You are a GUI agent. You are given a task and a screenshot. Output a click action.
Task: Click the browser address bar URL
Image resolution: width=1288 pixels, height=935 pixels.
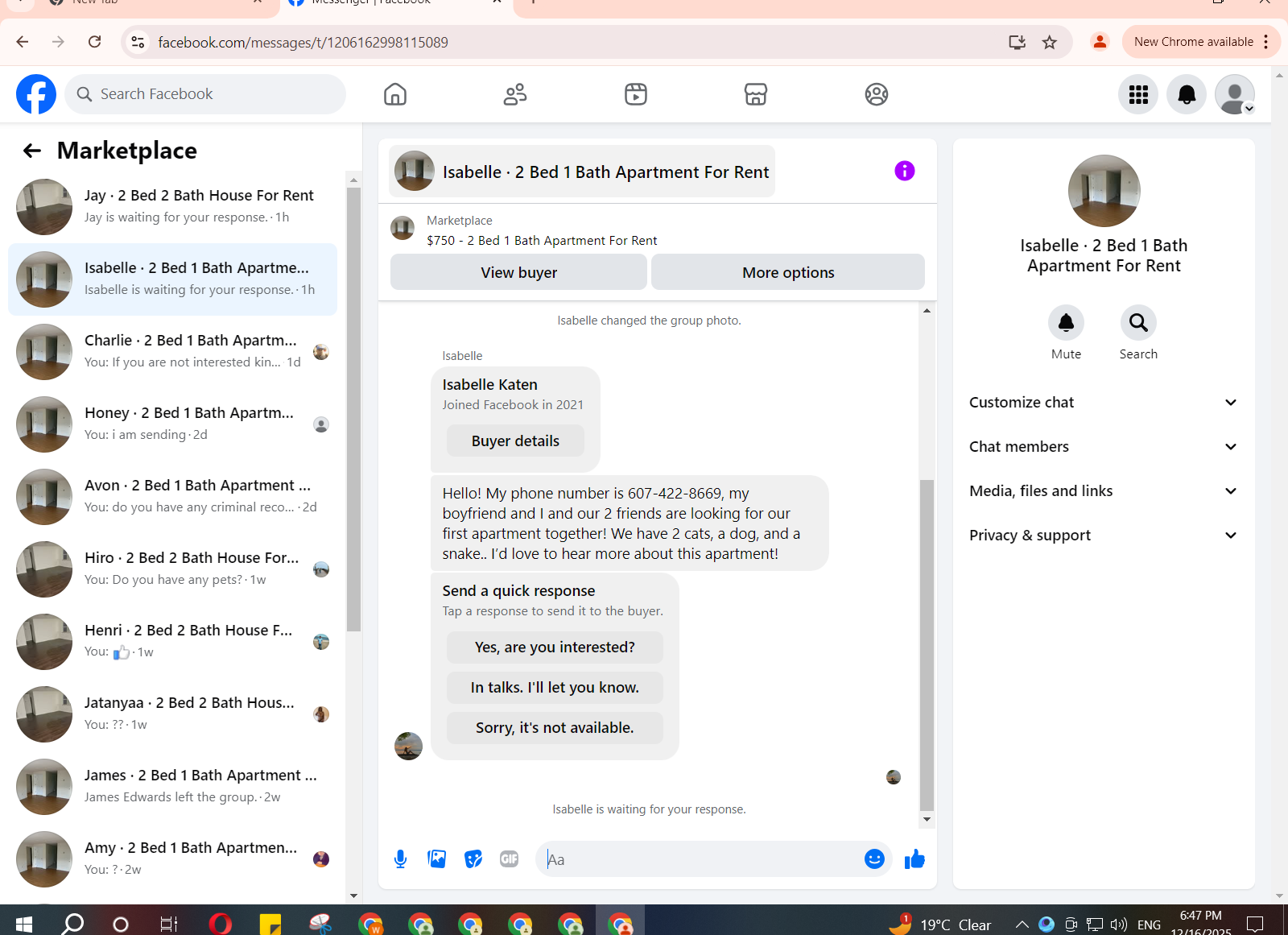(303, 42)
